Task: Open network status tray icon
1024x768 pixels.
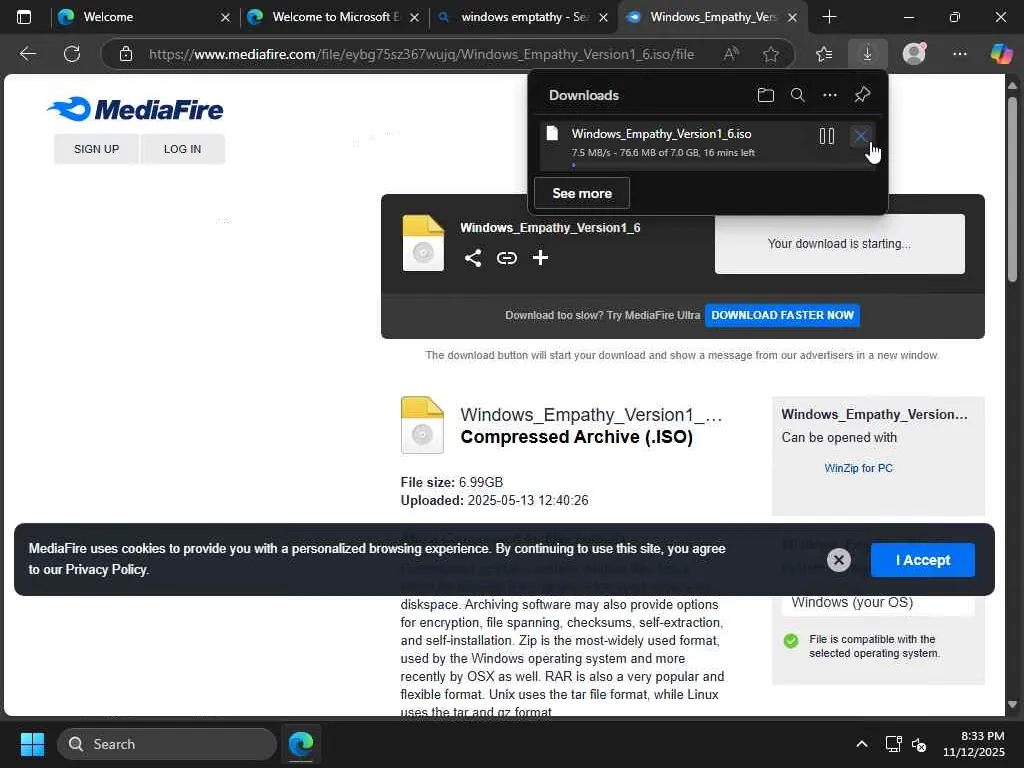Action: pos(893,744)
